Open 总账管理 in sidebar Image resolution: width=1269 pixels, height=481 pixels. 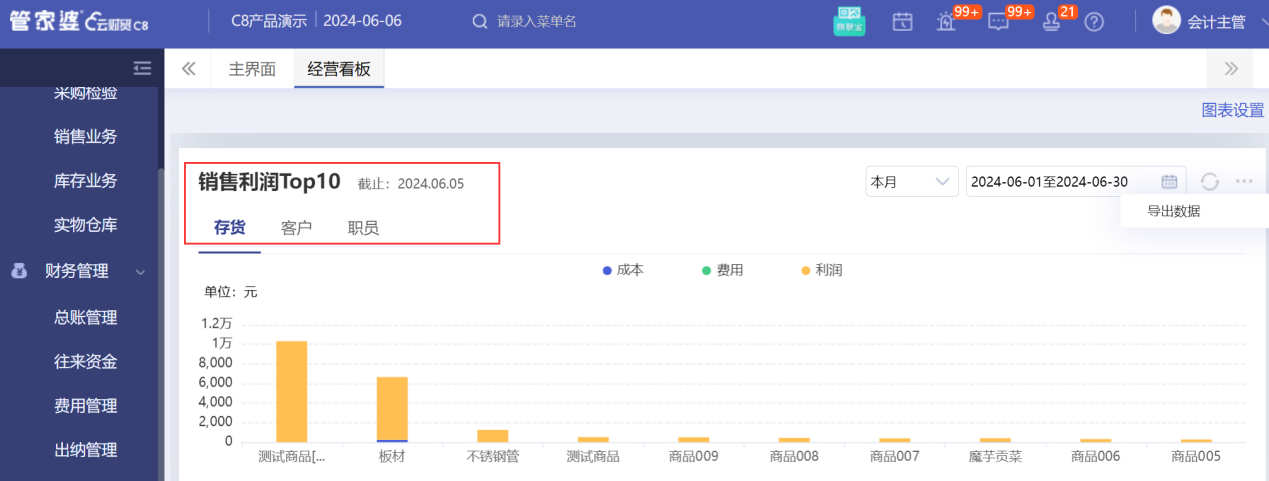pyautogui.click(x=85, y=318)
